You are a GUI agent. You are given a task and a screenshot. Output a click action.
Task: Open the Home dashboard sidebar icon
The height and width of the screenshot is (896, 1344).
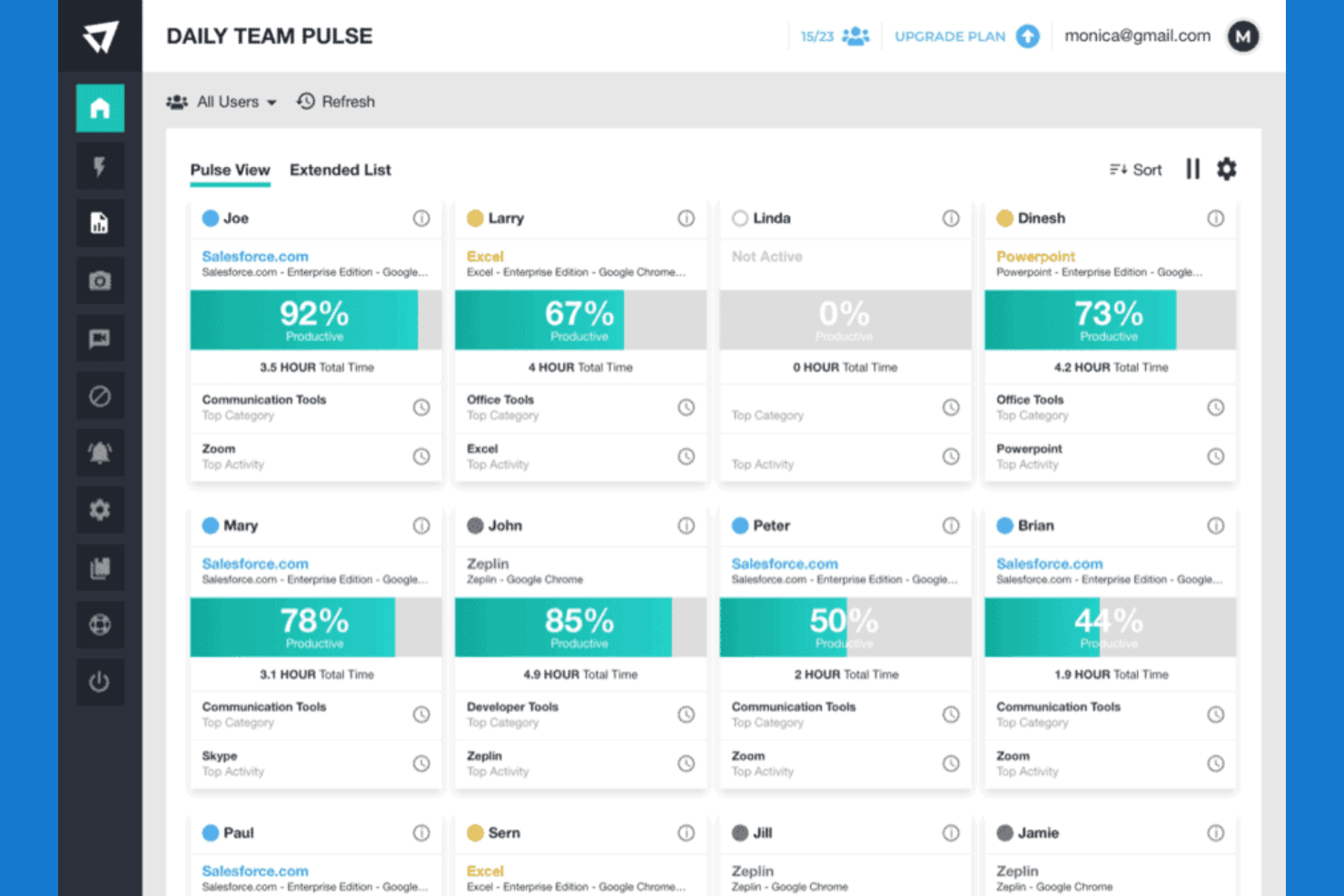100,108
